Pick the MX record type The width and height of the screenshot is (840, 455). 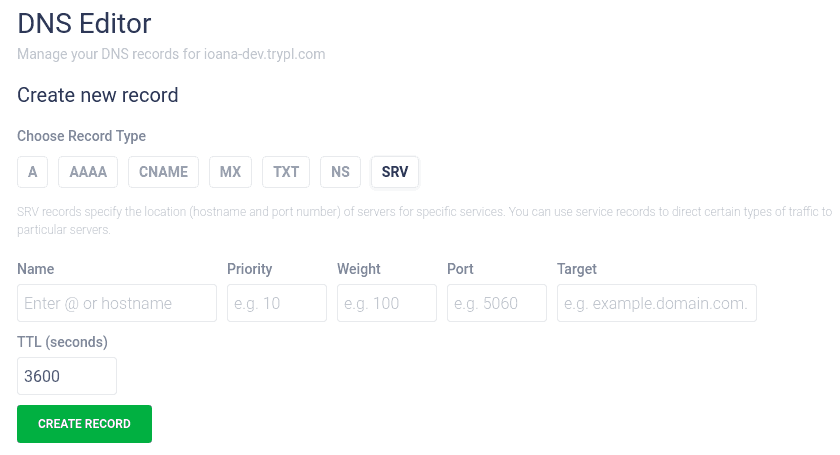(230, 172)
